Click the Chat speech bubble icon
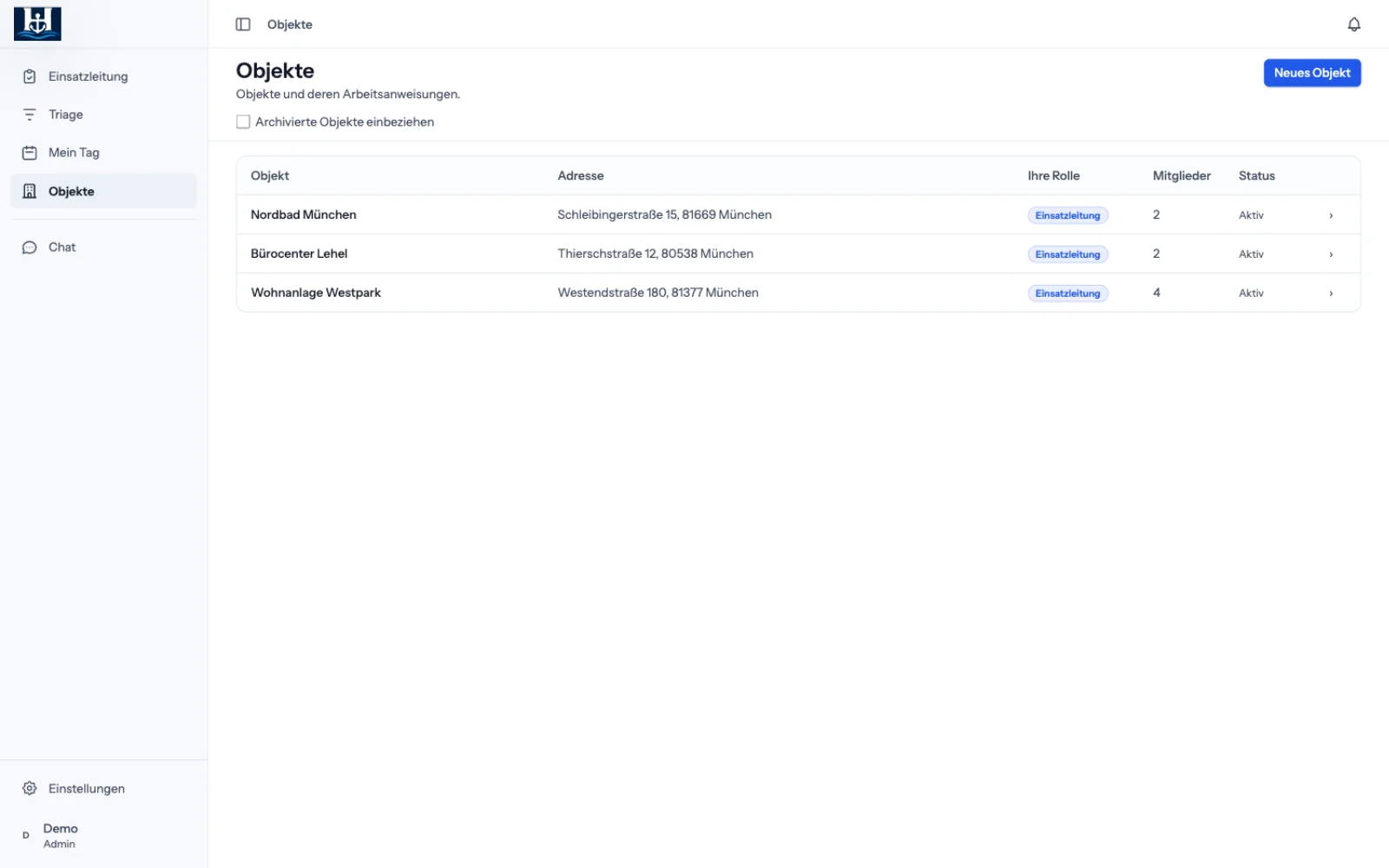 point(30,247)
